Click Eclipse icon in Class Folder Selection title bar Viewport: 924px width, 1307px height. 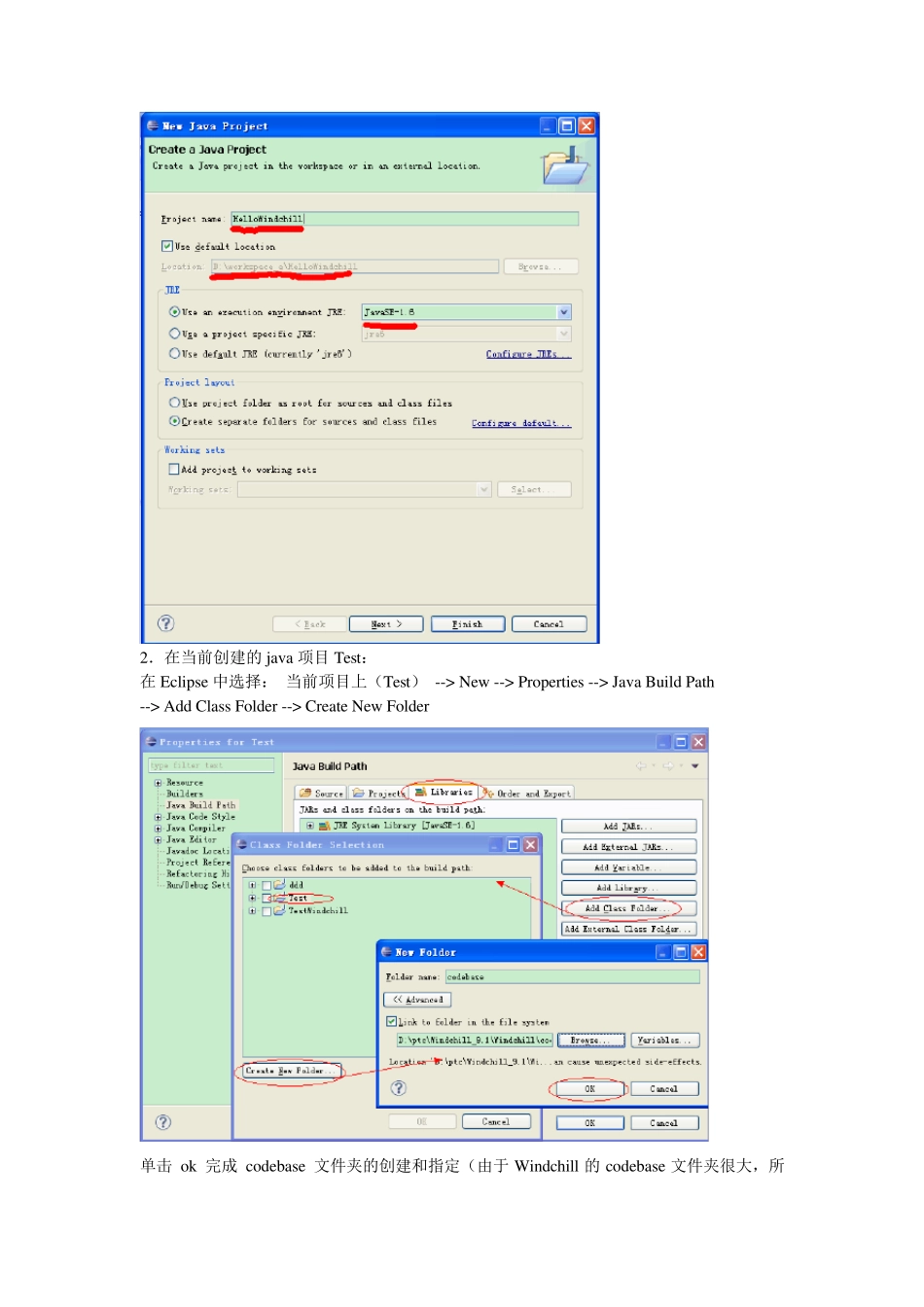242,845
